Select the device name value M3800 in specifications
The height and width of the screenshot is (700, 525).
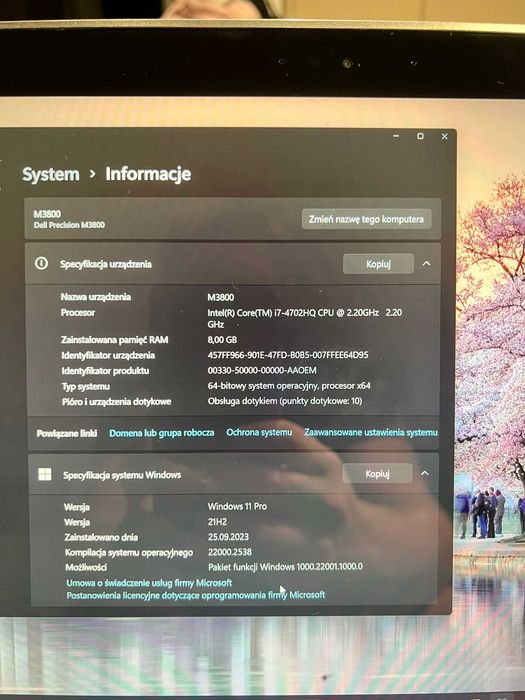(221, 297)
